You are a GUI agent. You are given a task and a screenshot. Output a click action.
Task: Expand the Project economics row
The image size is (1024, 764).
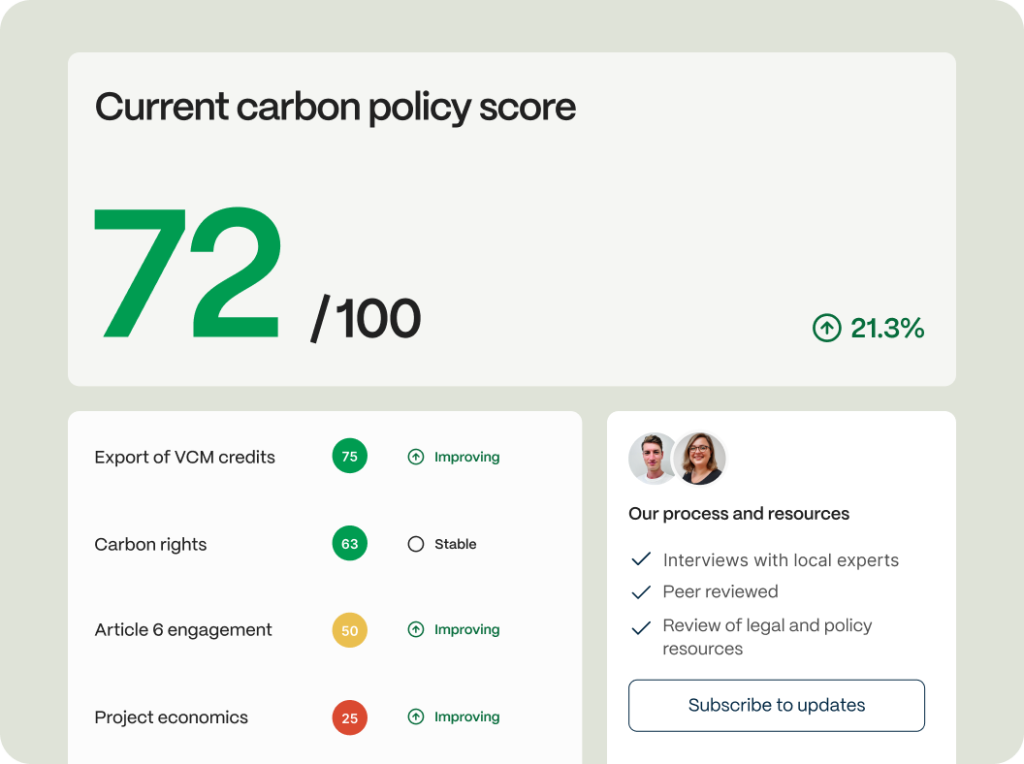coord(171,717)
